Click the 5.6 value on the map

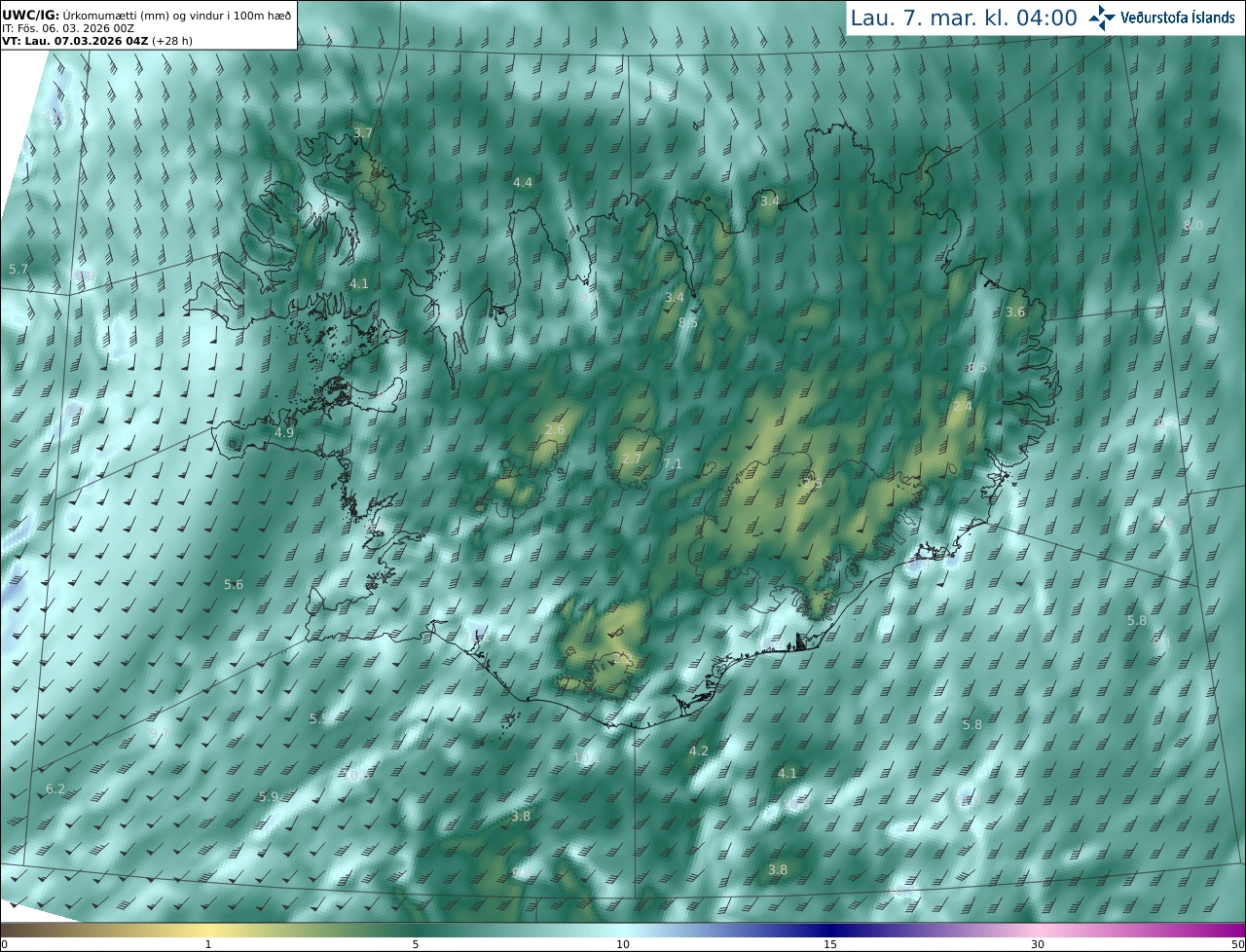tap(234, 585)
